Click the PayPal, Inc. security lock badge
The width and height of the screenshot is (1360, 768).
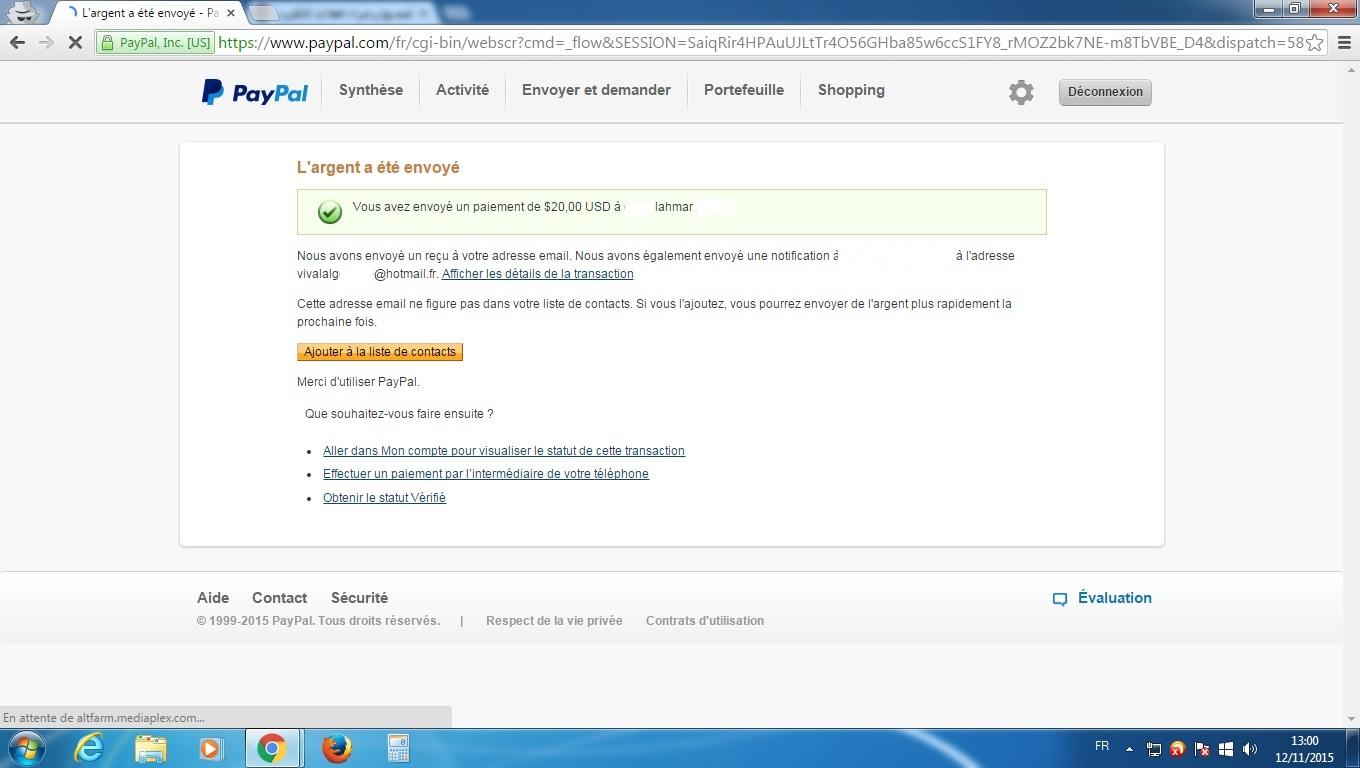point(156,42)
